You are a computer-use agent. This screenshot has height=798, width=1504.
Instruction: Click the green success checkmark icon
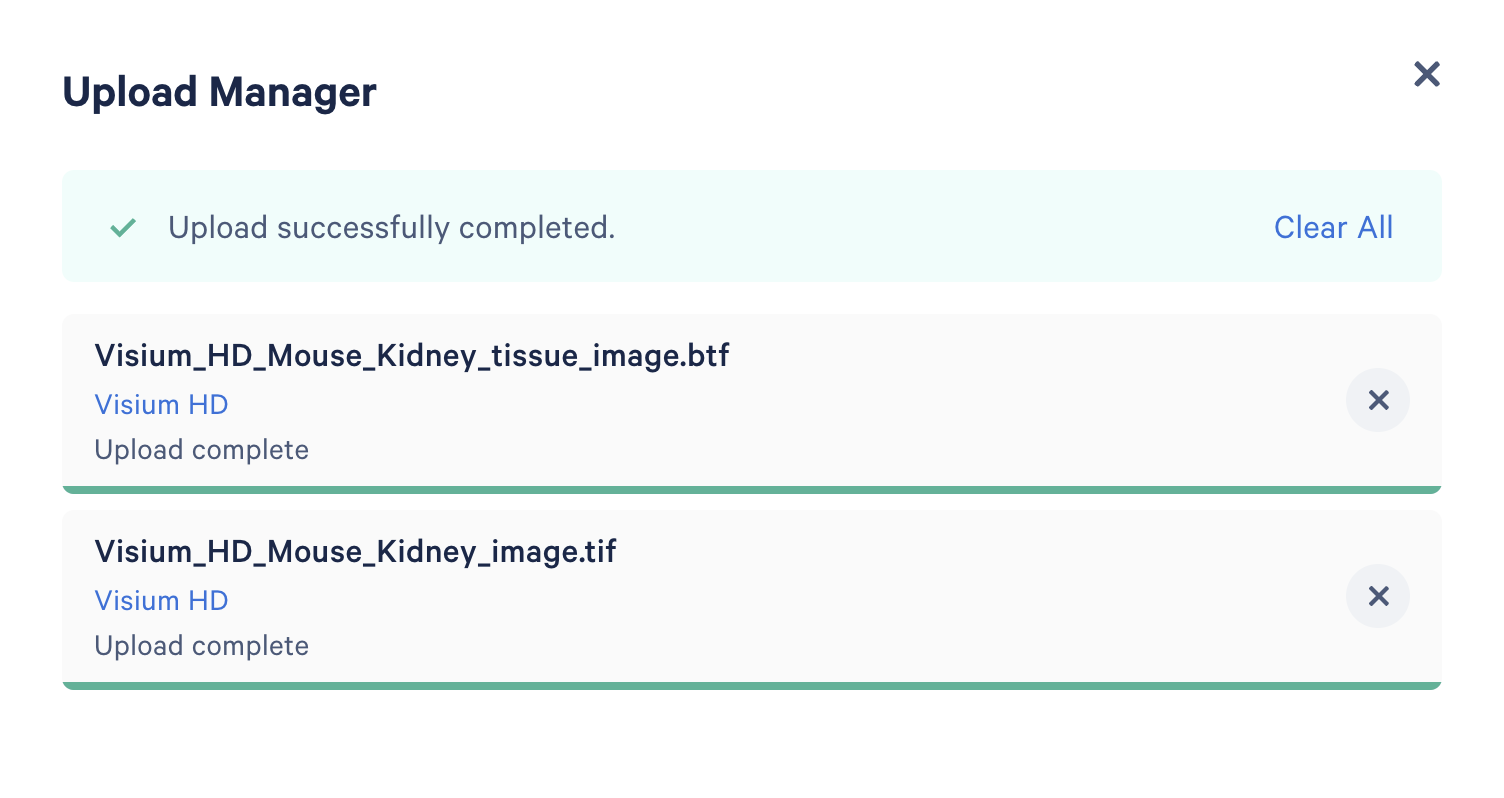123,228
